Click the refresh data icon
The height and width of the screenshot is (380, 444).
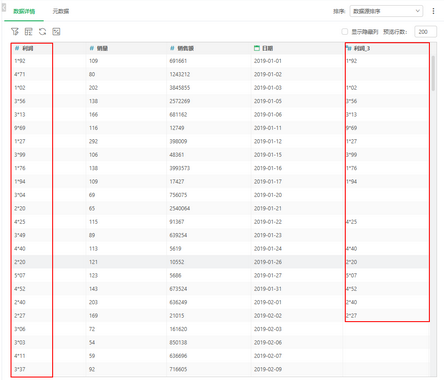point(42,32)
